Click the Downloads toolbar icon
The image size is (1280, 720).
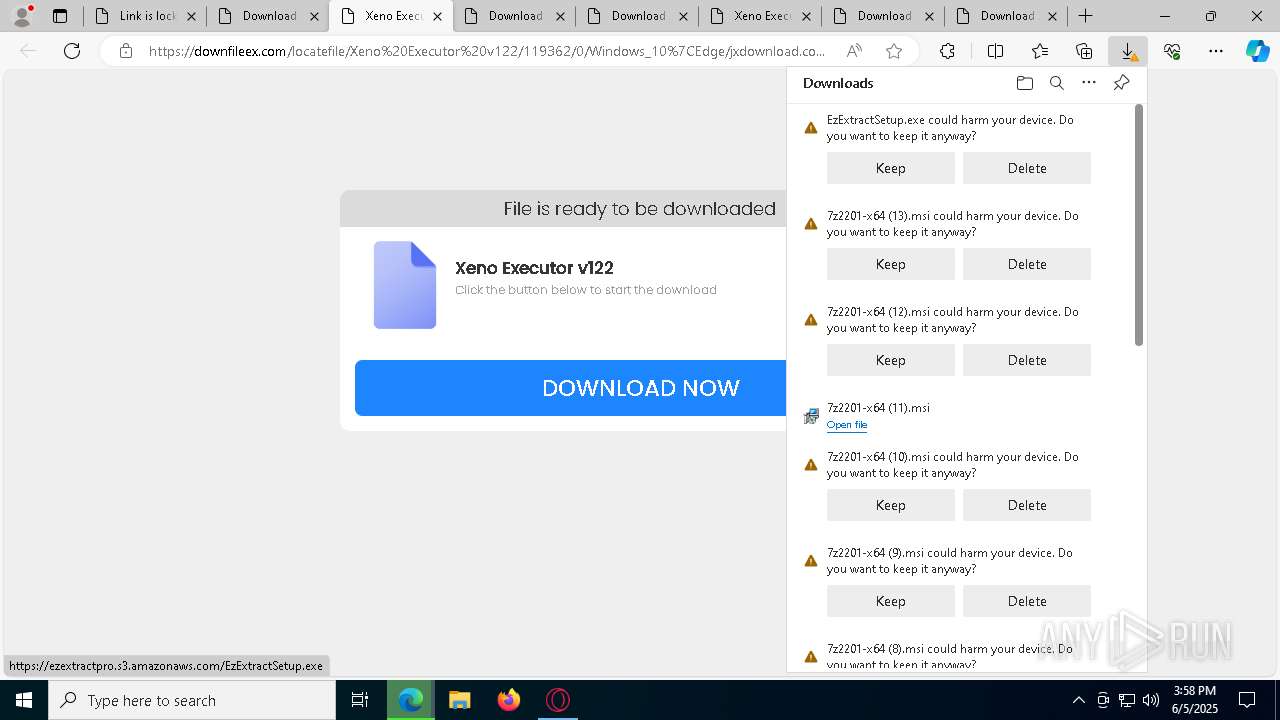point(1128,51)
